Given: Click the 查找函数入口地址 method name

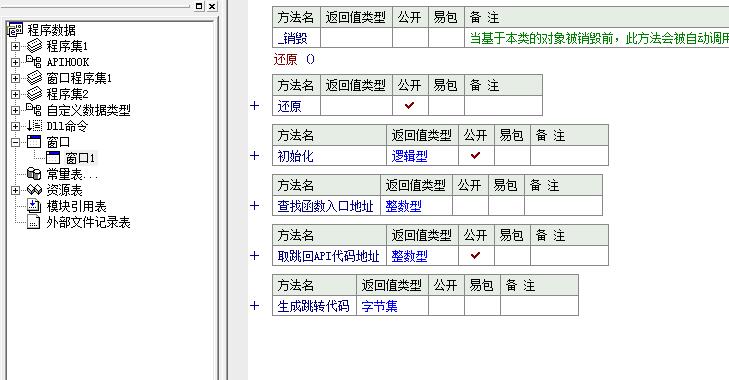Looking at the screenshot, I should [325, 206].
